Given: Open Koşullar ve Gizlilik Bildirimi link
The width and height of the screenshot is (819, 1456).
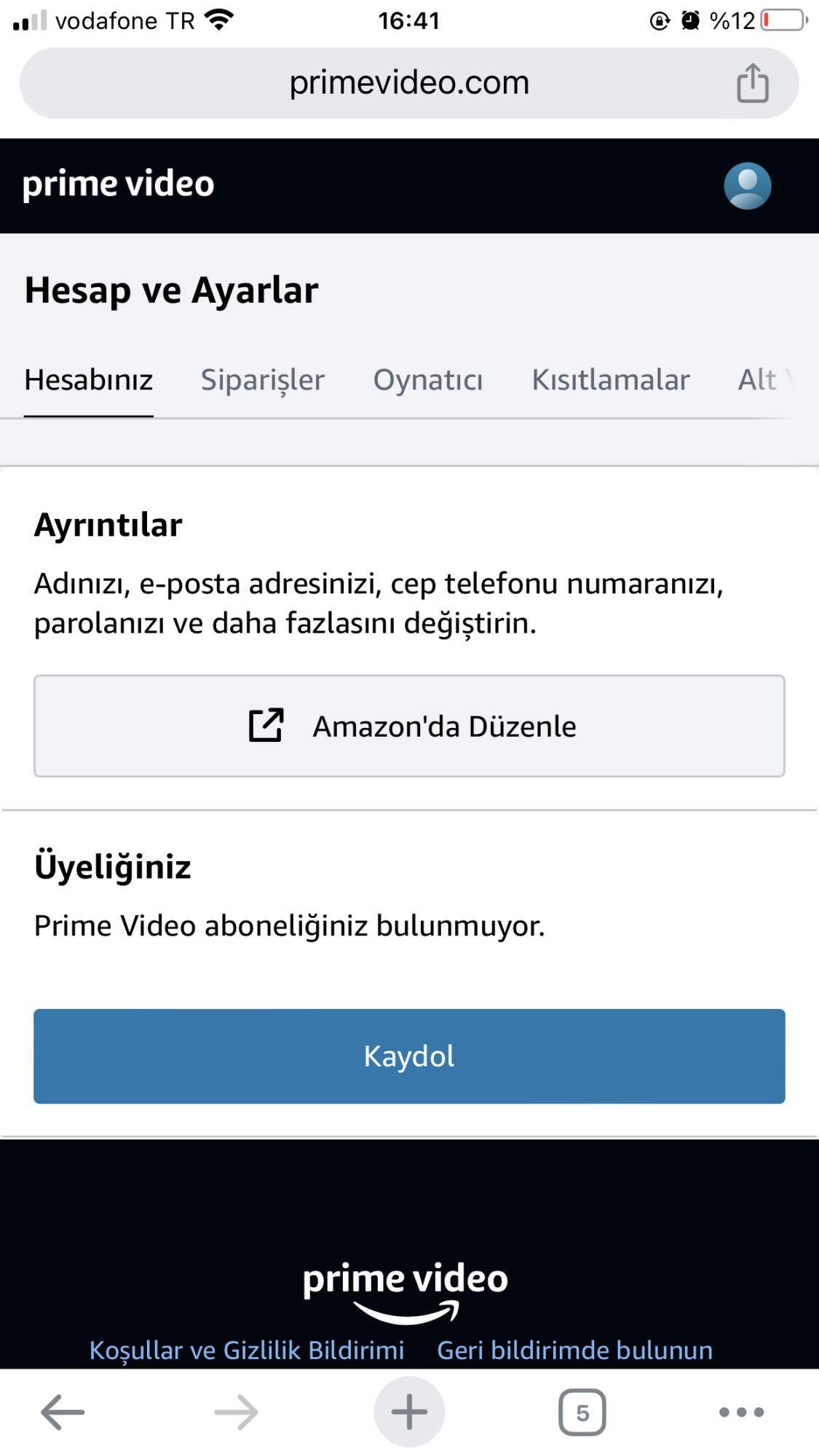Looking at the screenshot, I should 246,1350.
